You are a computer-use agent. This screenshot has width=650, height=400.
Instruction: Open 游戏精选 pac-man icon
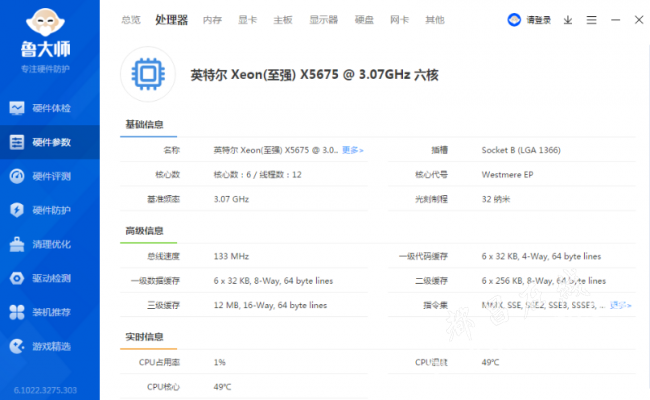17,346
